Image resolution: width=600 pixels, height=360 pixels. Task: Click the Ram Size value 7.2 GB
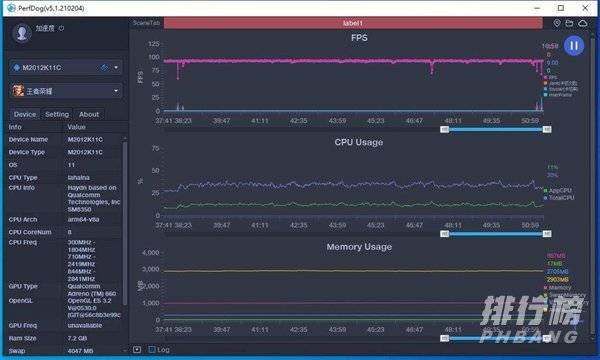tap(77, 338)
